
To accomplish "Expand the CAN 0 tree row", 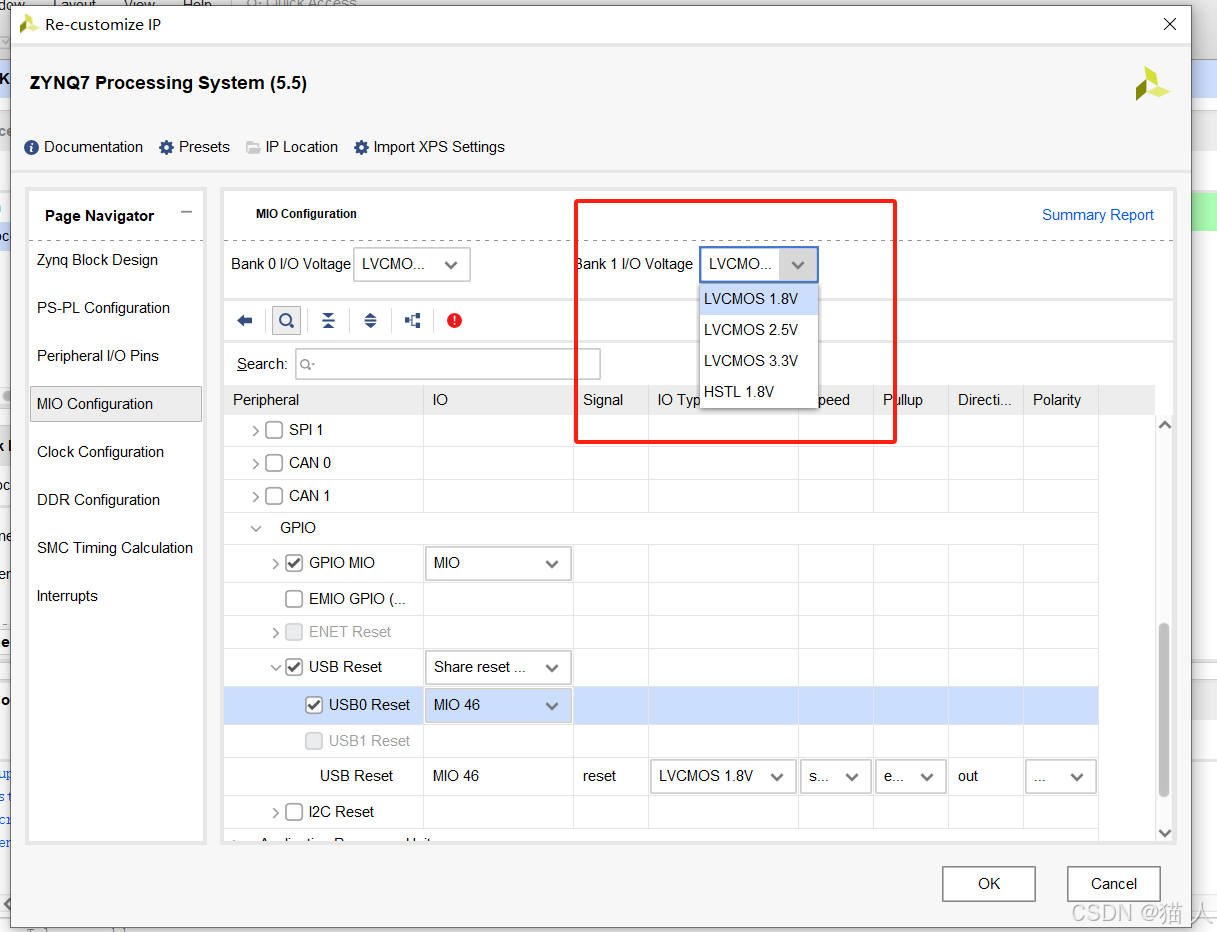I will [x=256, y=463].
